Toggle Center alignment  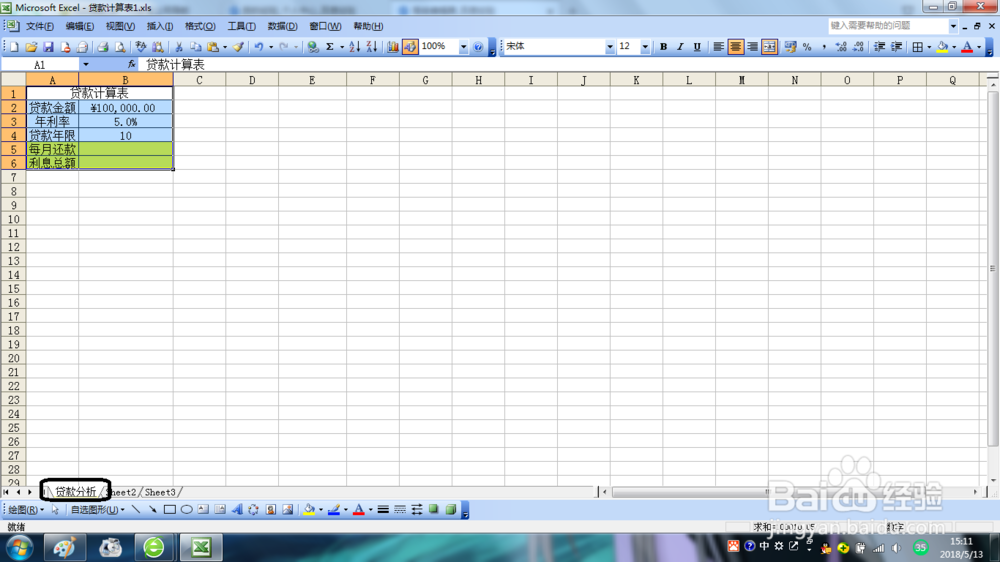click(x=735, y=47)
